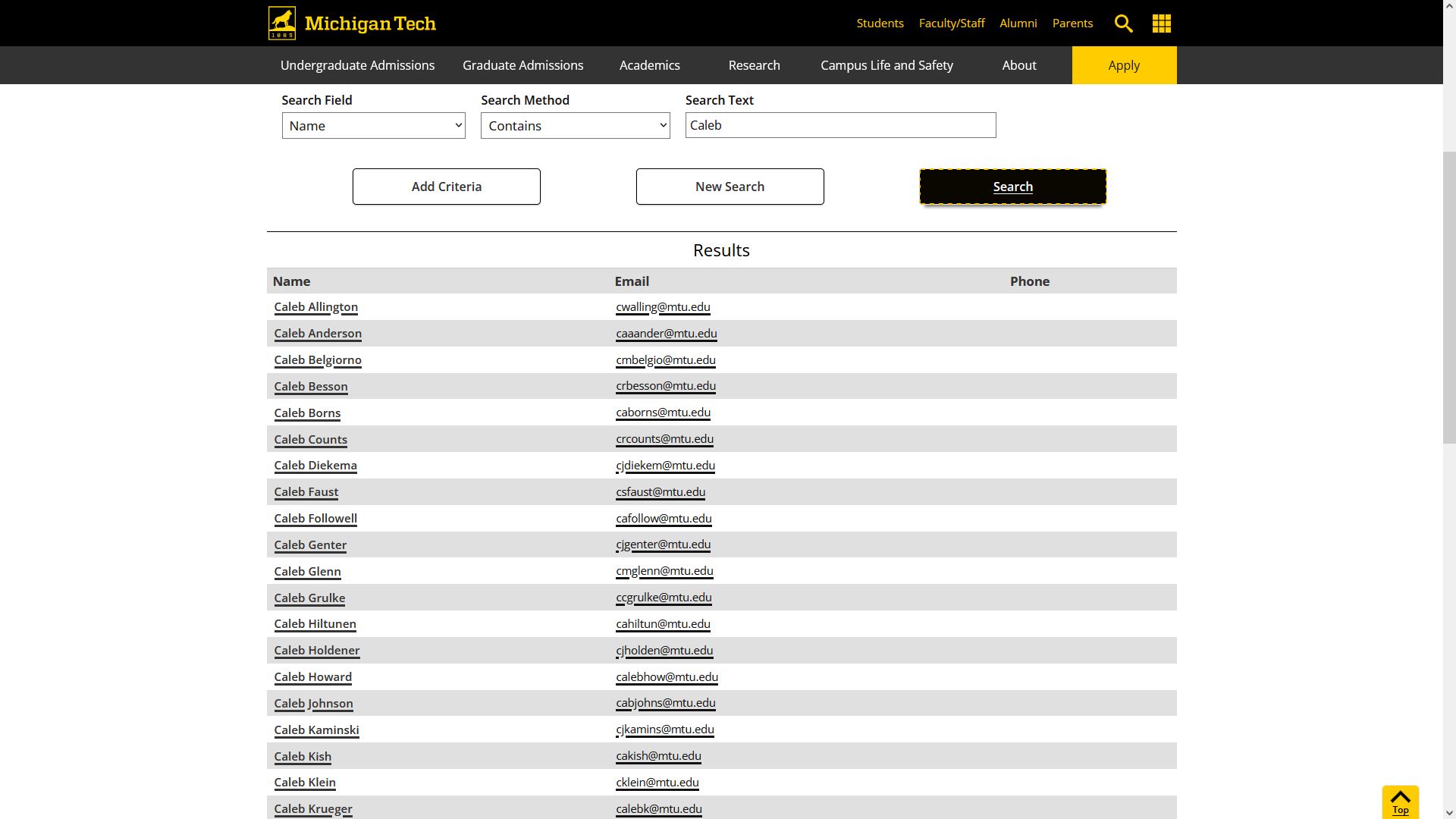Email cjgenter@mtu.edu

663,544
